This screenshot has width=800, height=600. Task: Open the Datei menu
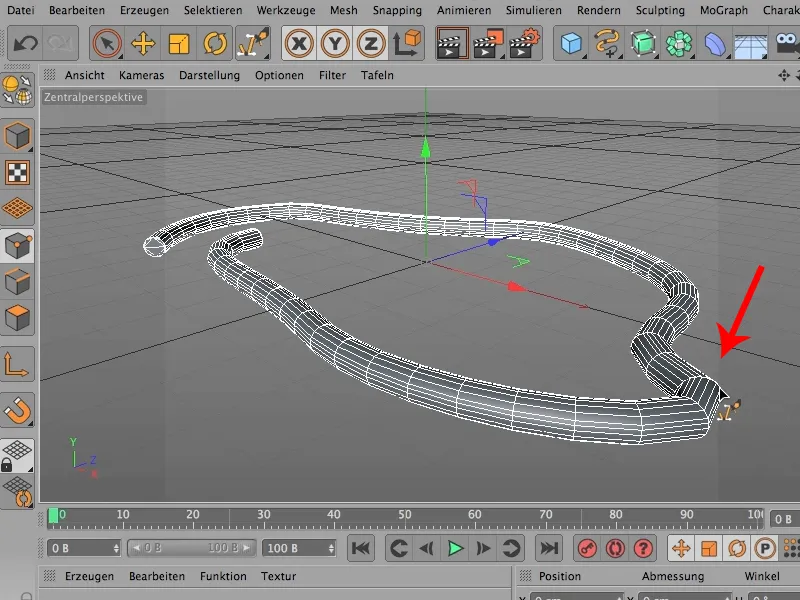[x=21, y=10]
